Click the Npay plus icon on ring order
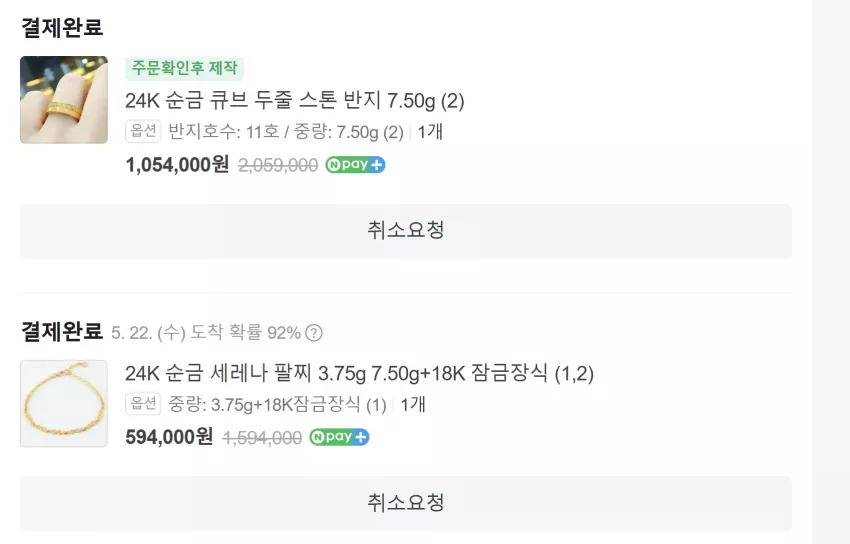850x544 pixels. pos(355,165)
